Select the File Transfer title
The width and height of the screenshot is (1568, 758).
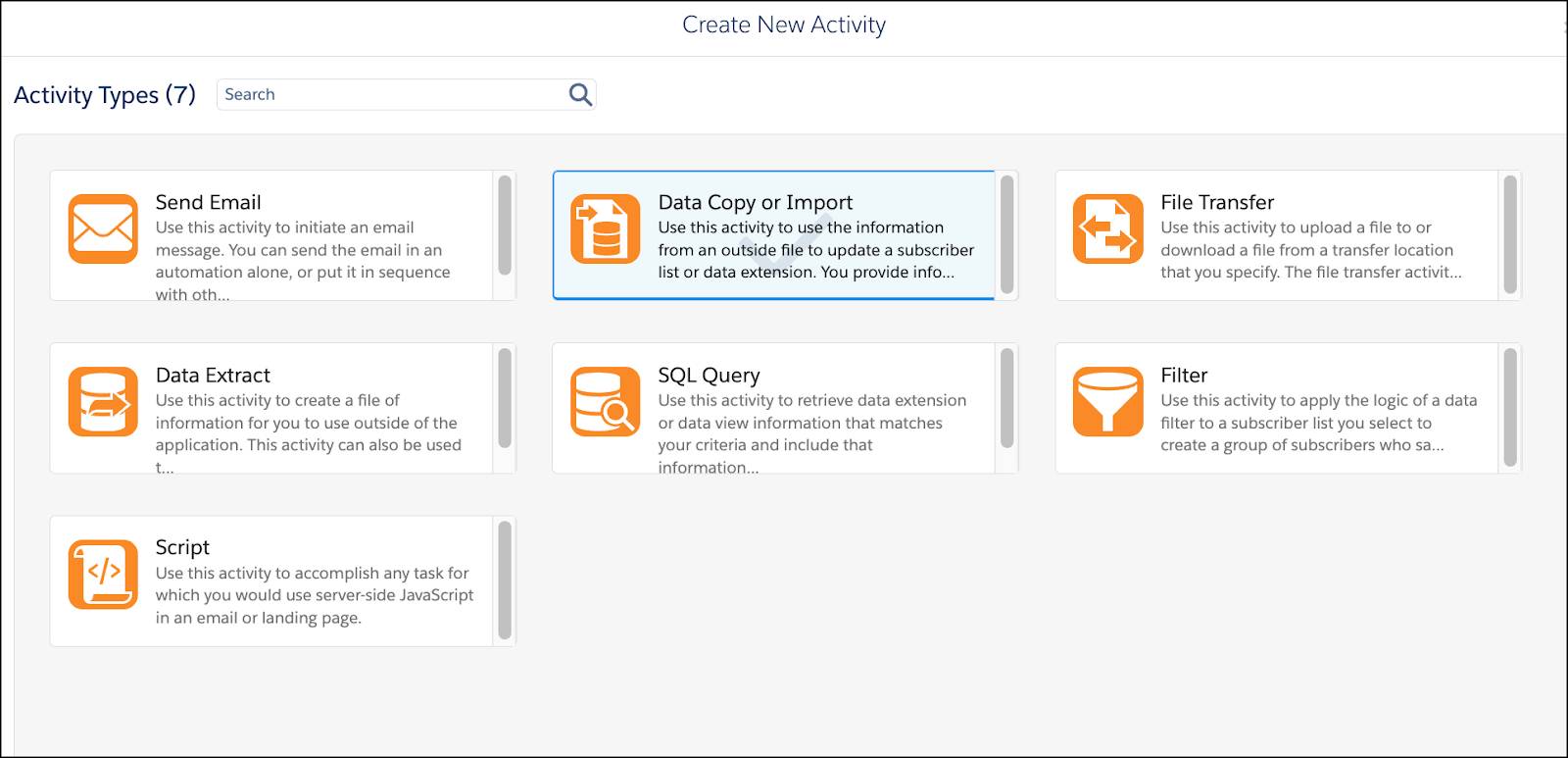point(1217,202)
